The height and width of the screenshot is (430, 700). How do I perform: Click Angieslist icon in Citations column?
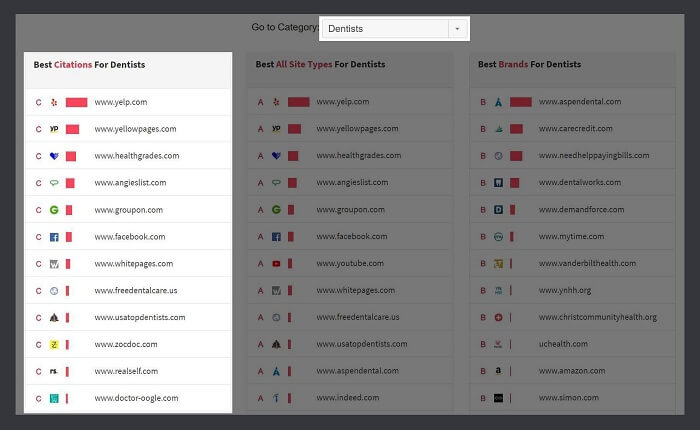tap(54, 183)
